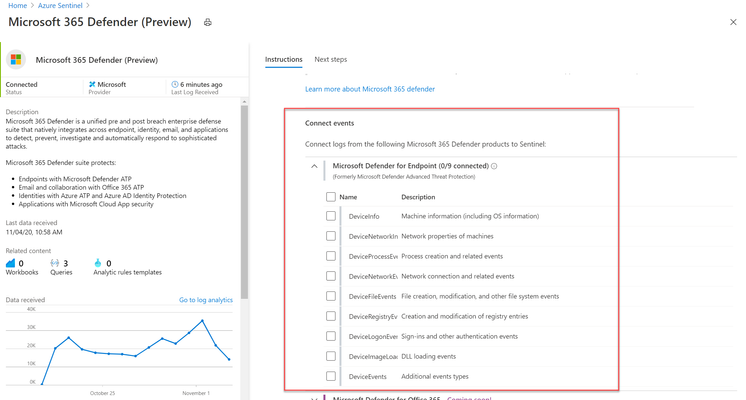This screenshot has width=746, height=400.
Task: Select the Instructions tab
Action: tap(284, 59)
